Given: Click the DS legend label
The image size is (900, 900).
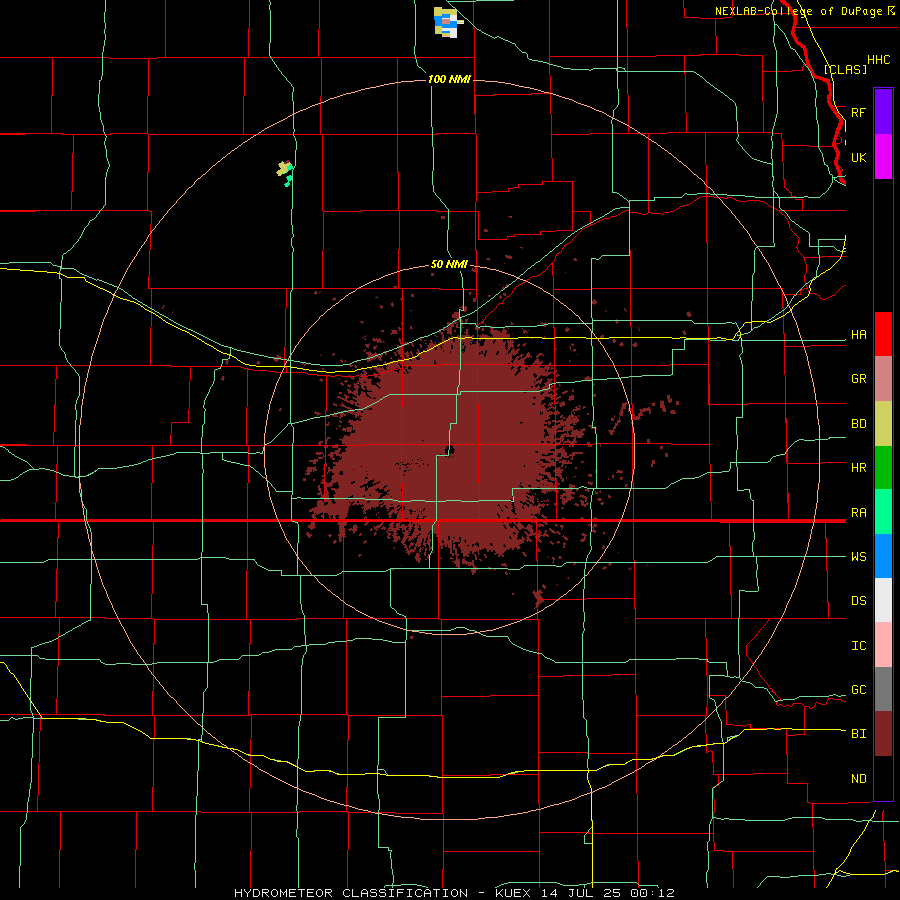Looking at the screenshot, I should click(858, 601).
